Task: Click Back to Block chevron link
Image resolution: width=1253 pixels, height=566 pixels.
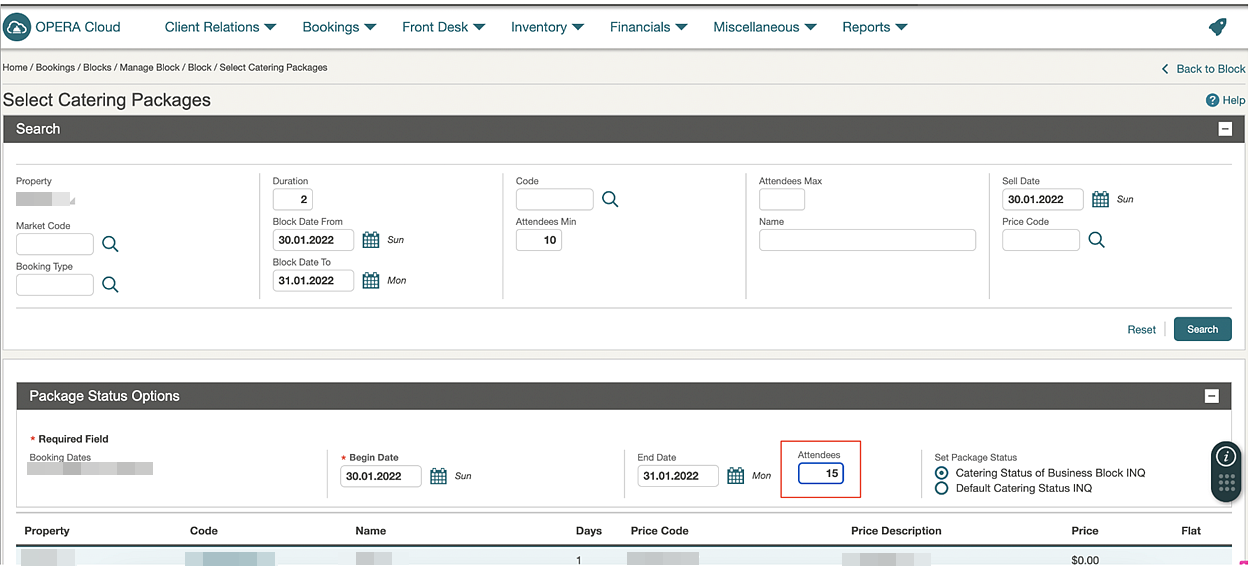Action: (1203, 69)
